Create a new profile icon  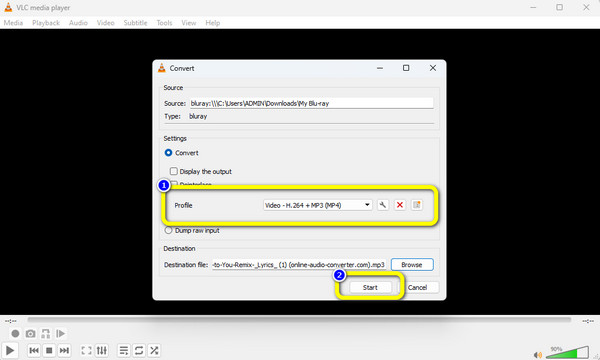pos(417,205)
